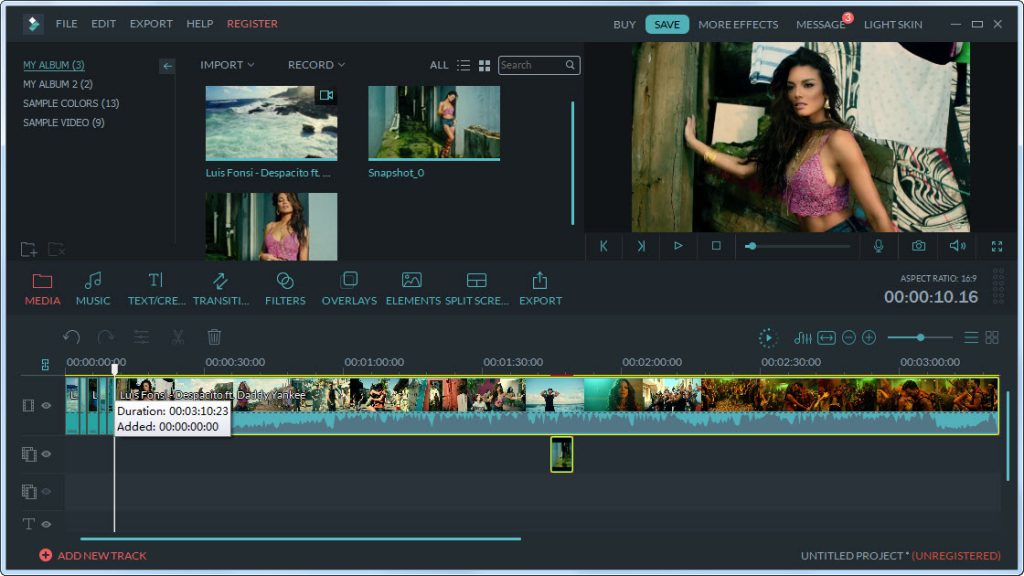Click the add new folder icon
This screenshot has width=1024, height=576.
[x=29, y=249]
